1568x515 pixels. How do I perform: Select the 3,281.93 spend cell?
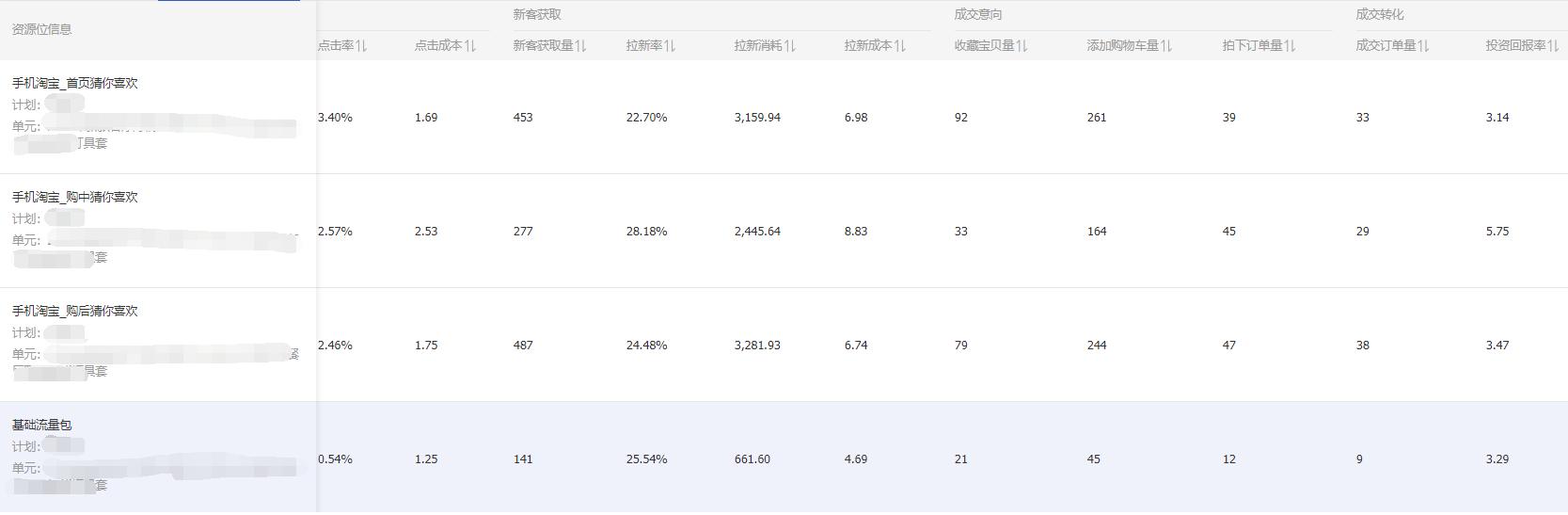[757, 346]
